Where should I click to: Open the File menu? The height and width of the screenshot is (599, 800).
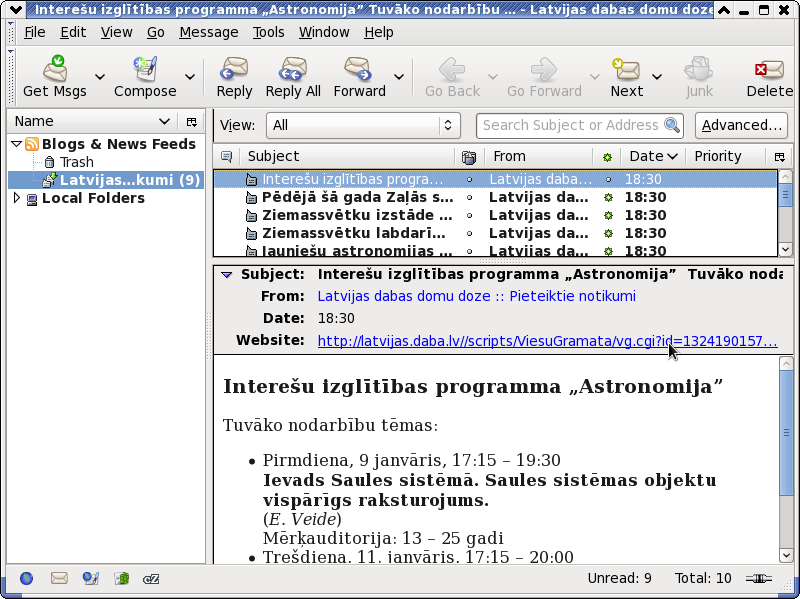click(35, 32)
